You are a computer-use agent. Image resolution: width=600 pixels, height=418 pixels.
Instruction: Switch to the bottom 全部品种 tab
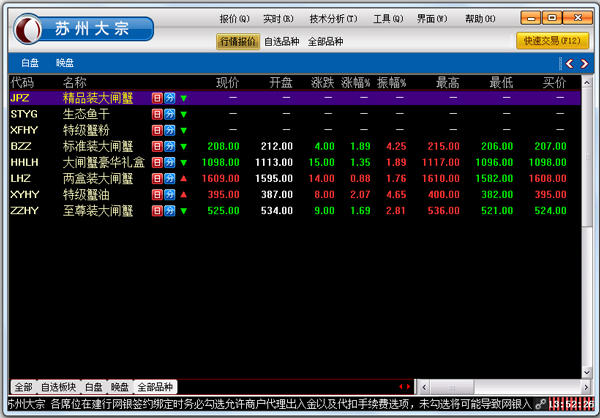tap(155, 387)
